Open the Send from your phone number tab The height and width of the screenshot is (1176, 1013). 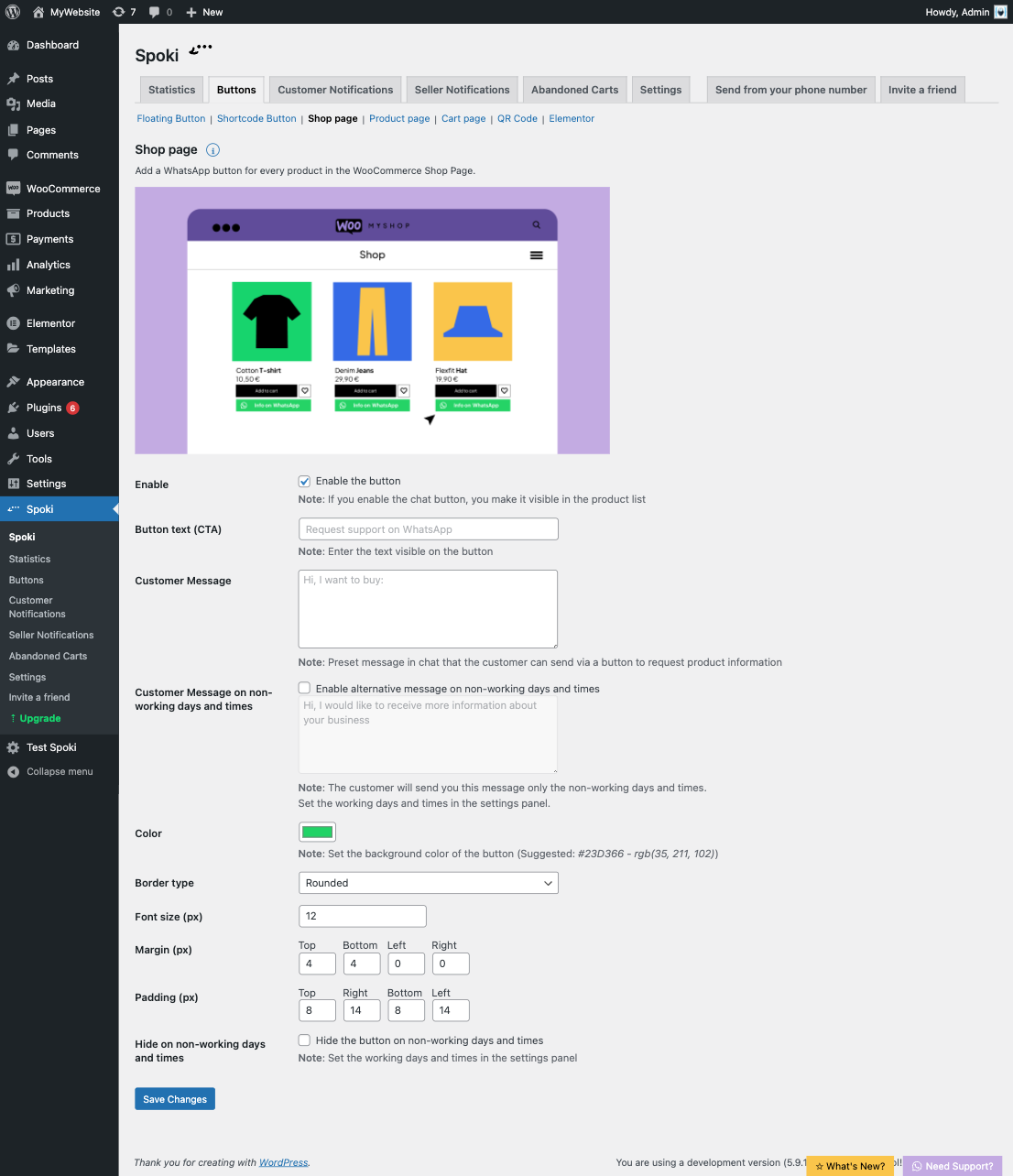point(790,90)
